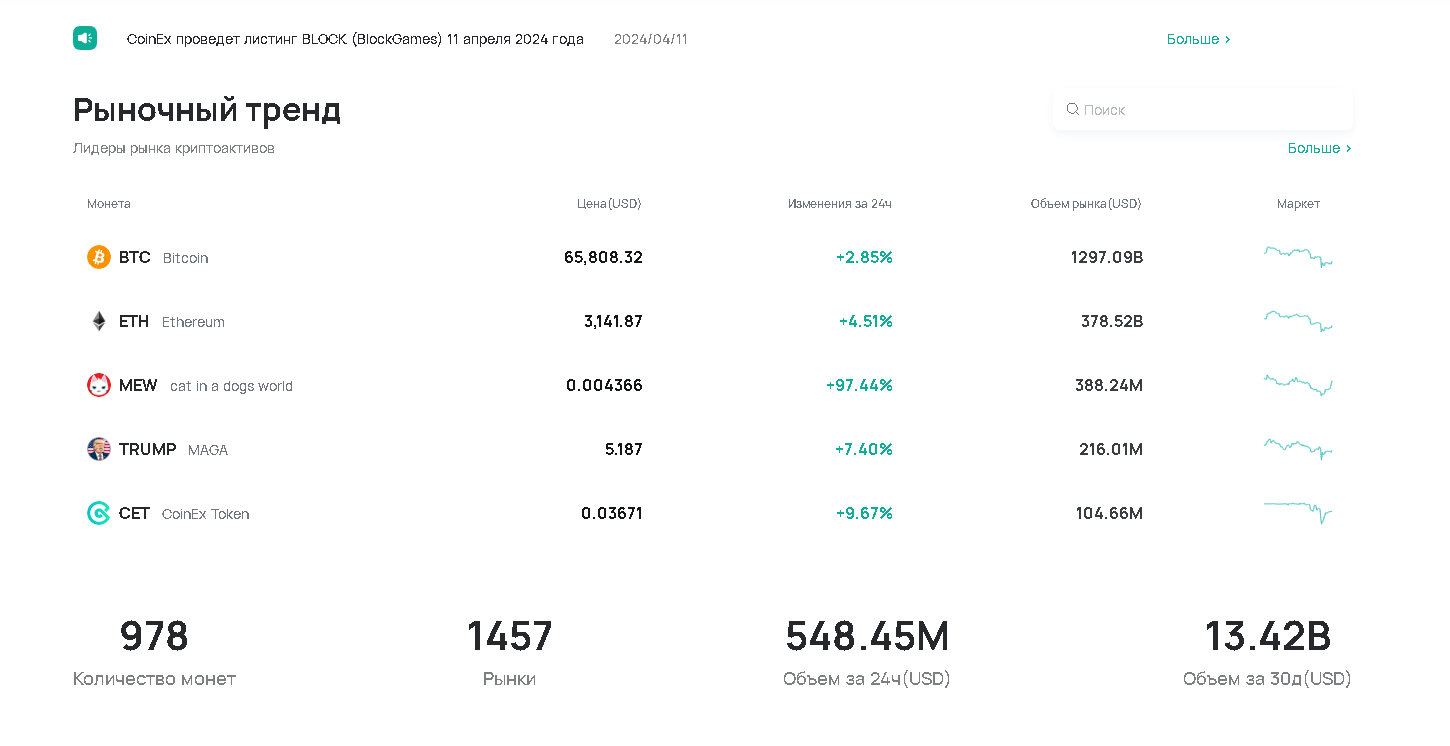Screen dimensions: 1450x746
Task: Open the MEW market sparkline chart
Action: pyautogui.click(x=1298, y=385)
